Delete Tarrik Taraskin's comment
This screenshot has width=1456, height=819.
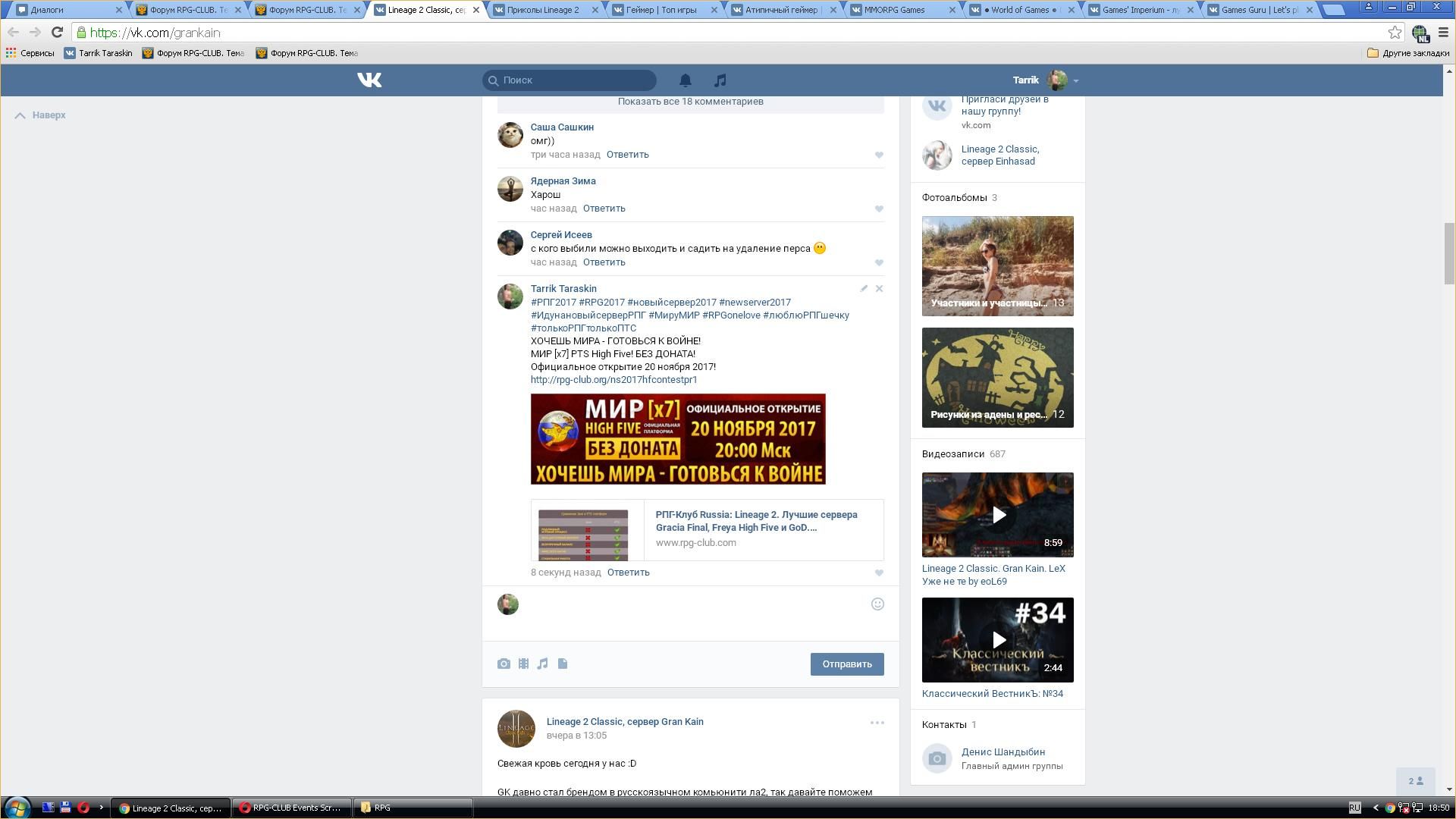coord(879,289)
